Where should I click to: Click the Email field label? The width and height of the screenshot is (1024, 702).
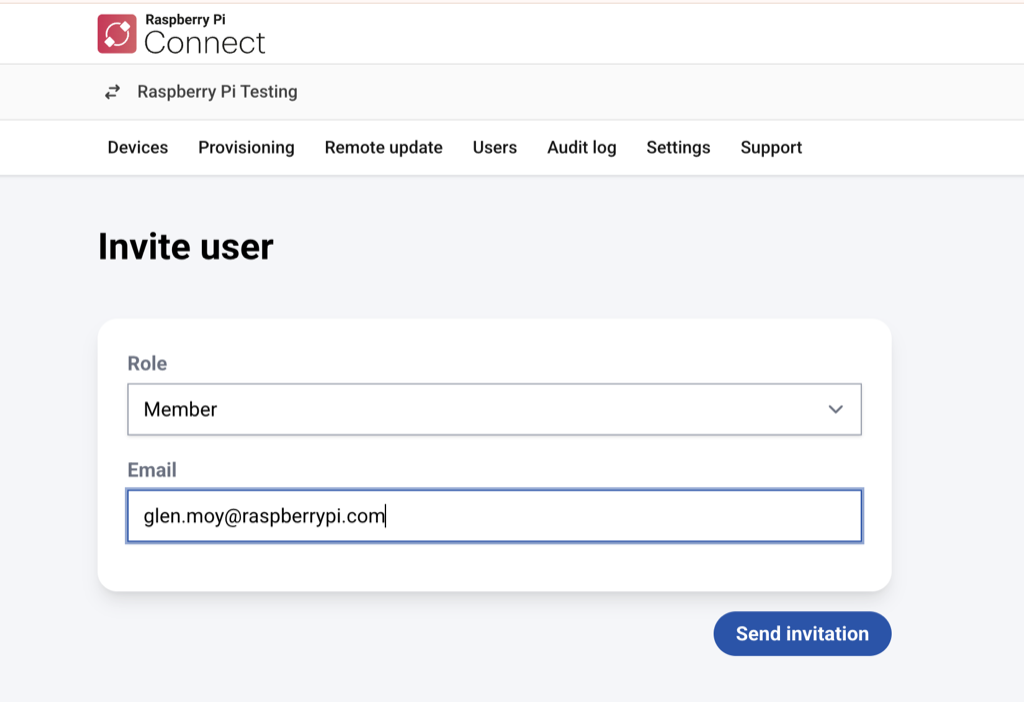(151, 470)
